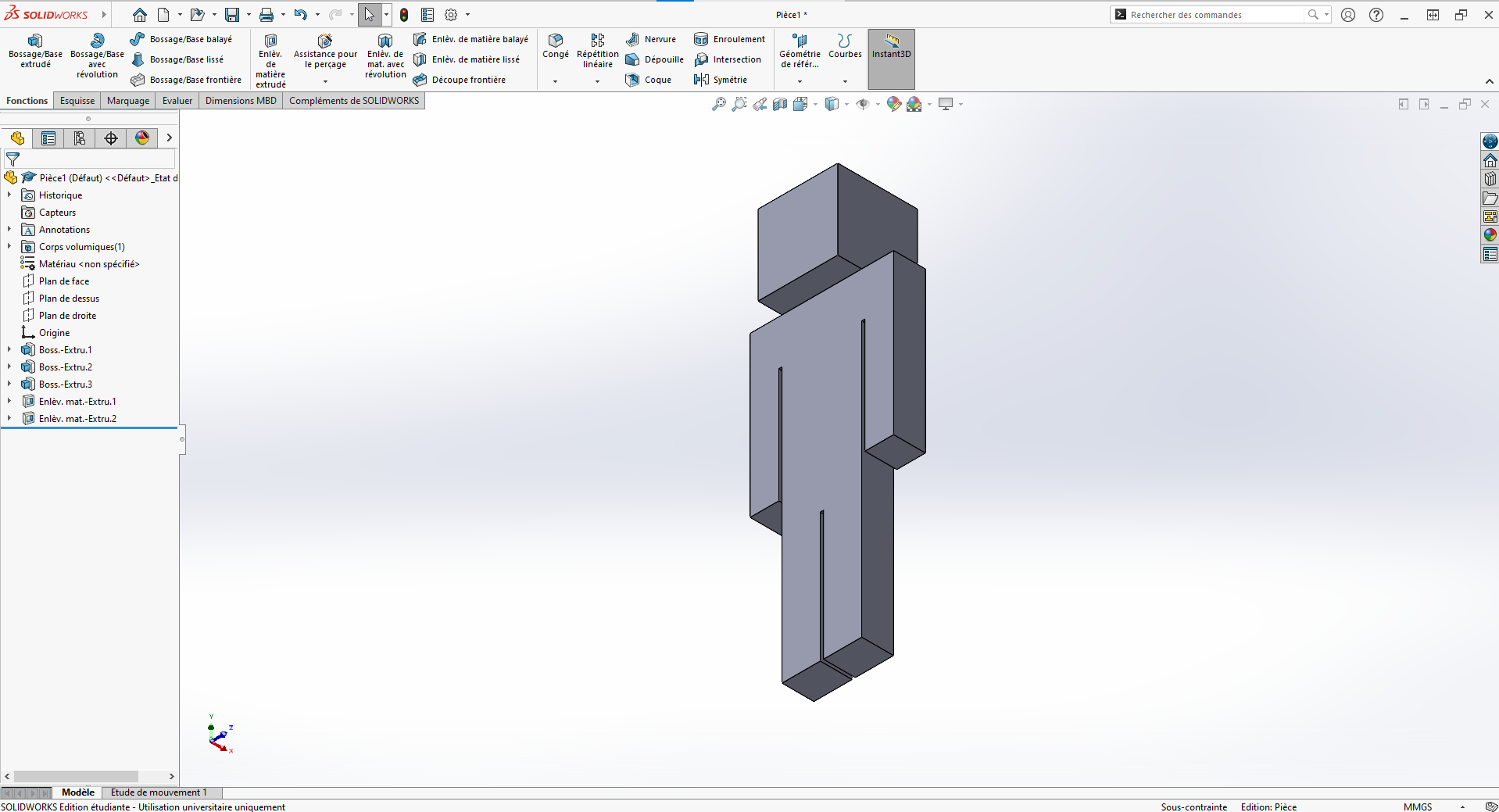Open Répétition linéaire dropdown arrow

point(598,81)
